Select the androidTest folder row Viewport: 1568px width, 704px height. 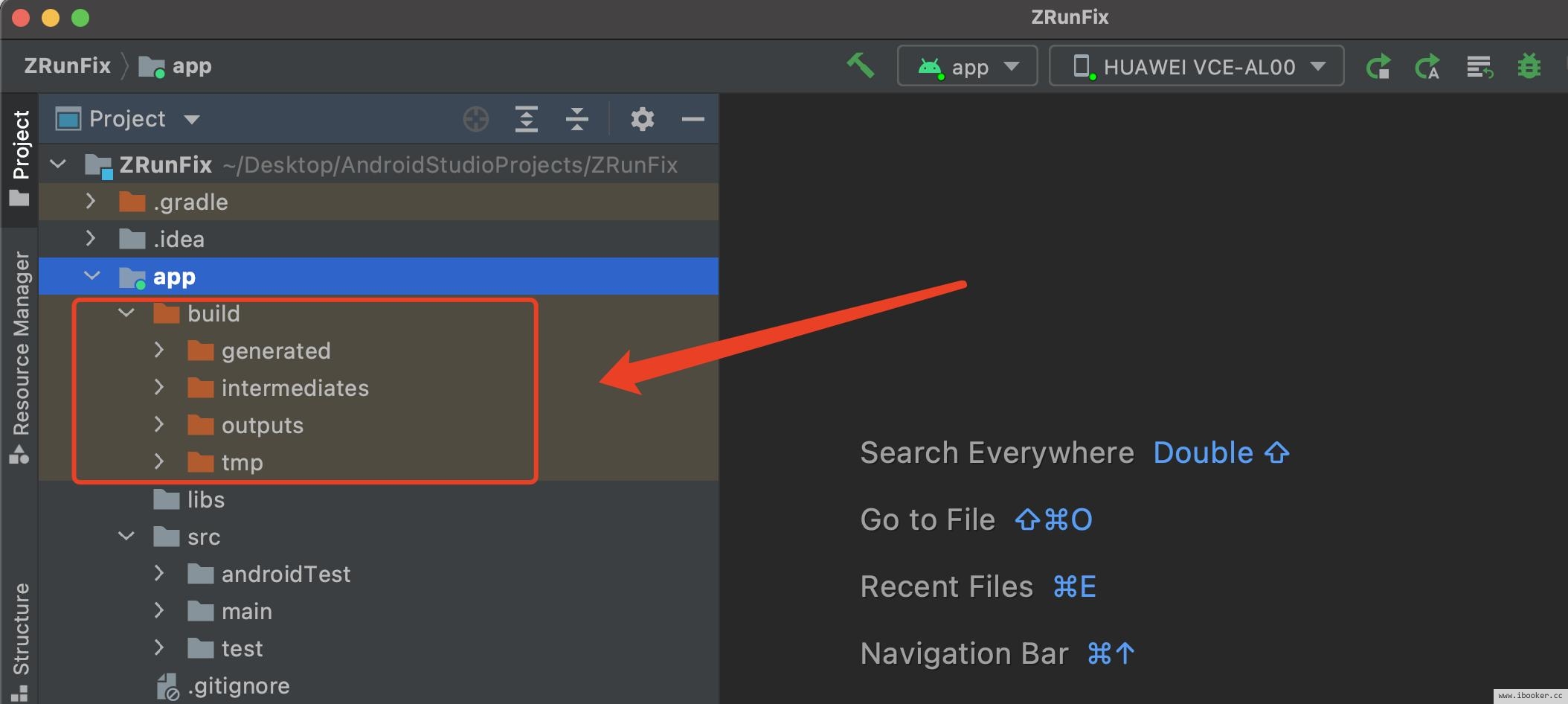pos(379,574)
